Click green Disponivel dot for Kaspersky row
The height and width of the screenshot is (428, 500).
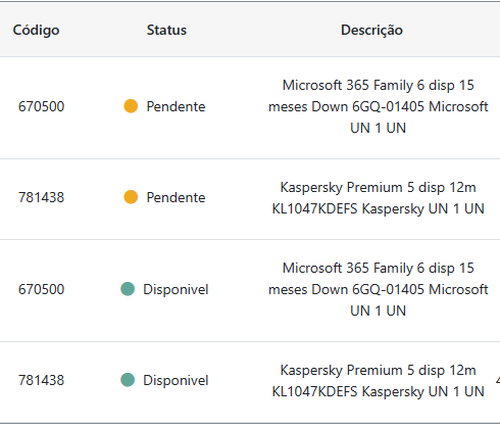click(x=128, y=380)
